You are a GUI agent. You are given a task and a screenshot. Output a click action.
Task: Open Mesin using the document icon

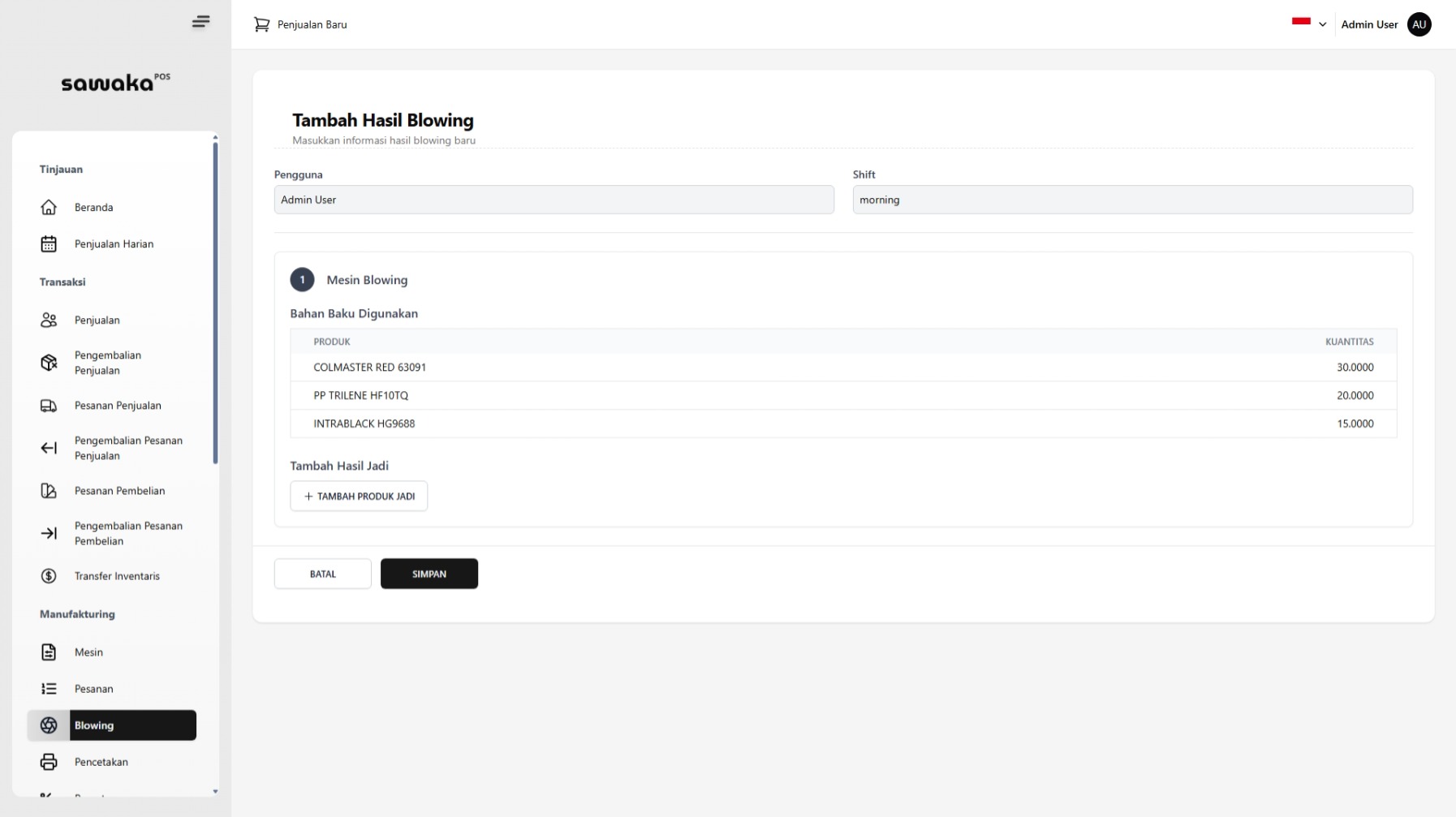coord(50,652)
